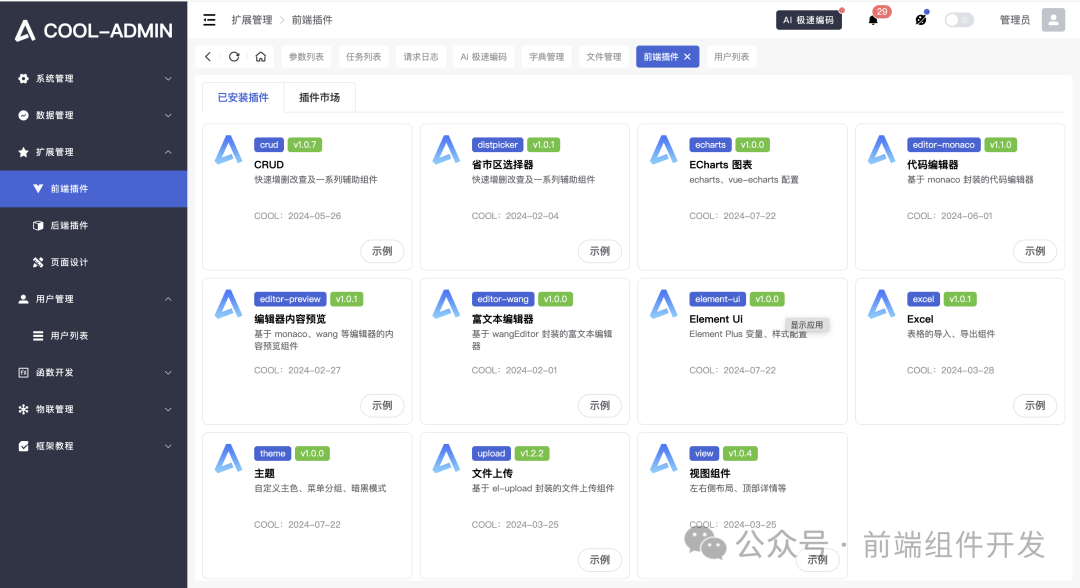Click the AI 极速编码 button in the header

point(808,19)
